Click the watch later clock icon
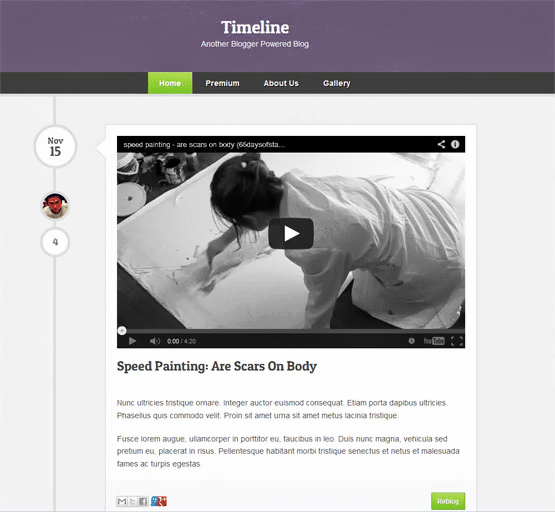The width and height of the screenshot is (555, 512). tap(411, 341)
